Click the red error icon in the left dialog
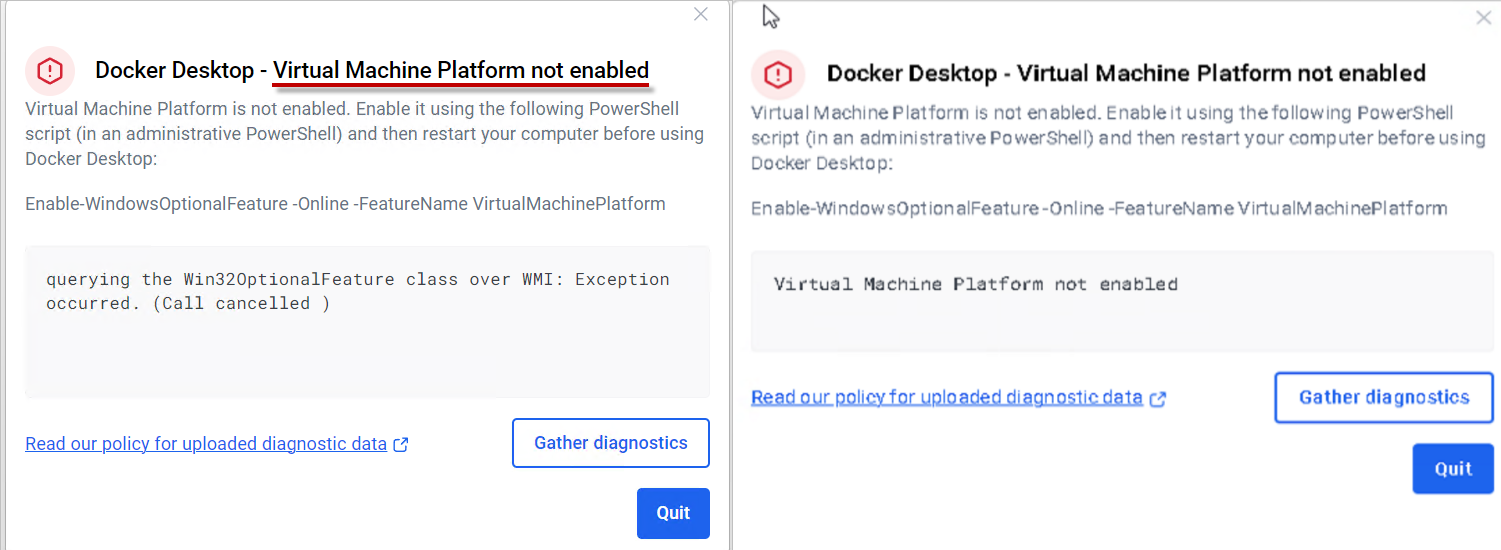The image size is (1501, 550). click(x=50, y=71)
